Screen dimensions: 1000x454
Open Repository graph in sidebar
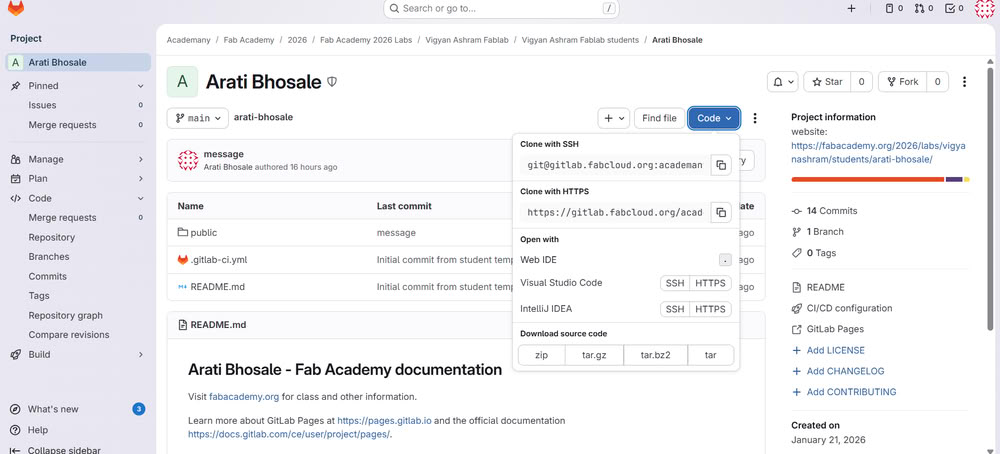pyautogui.click(x=65, y=315)
